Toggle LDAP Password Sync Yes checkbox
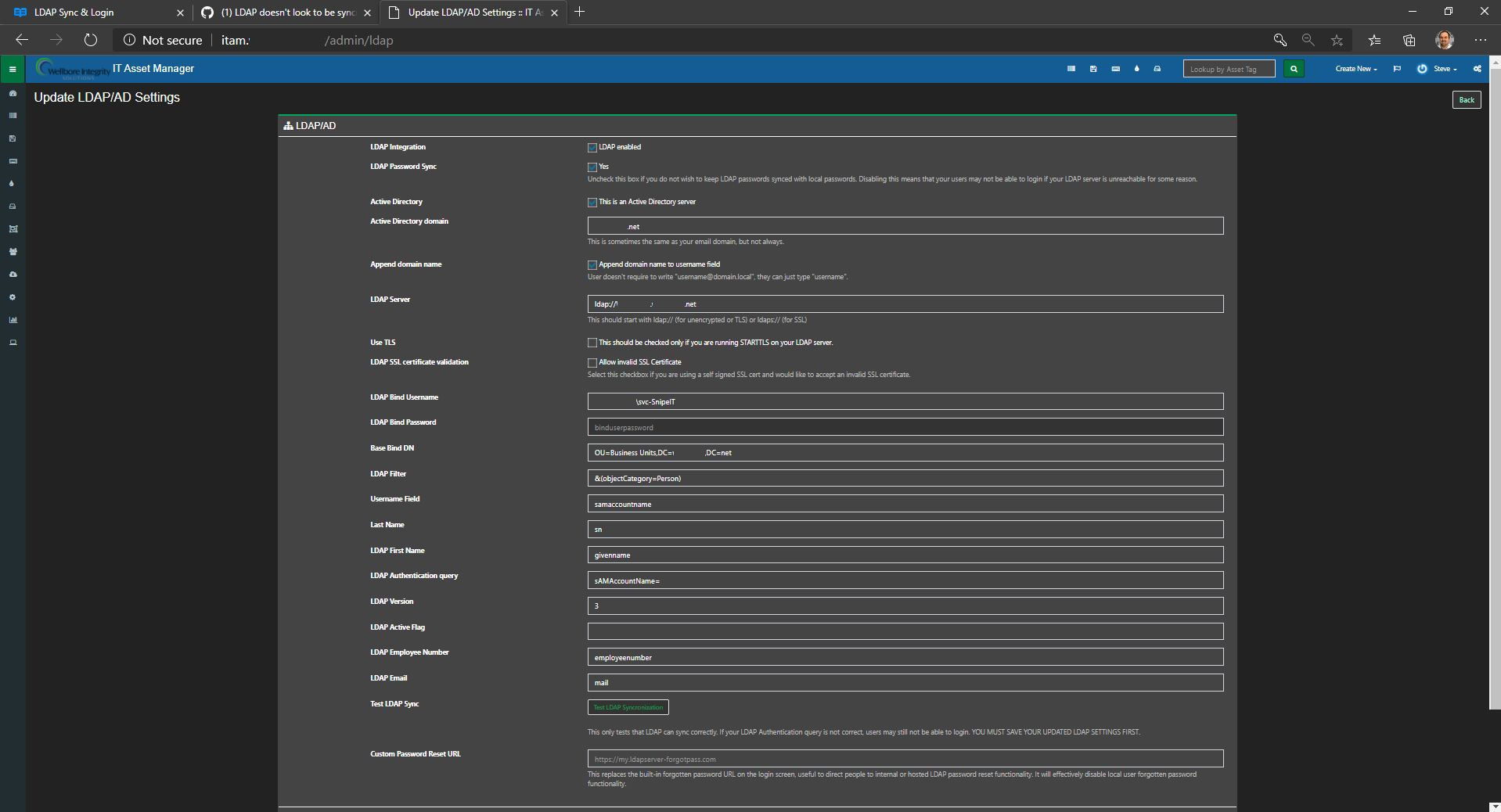1501x812 pixels. pyautogui.click(x=592, y=167)
